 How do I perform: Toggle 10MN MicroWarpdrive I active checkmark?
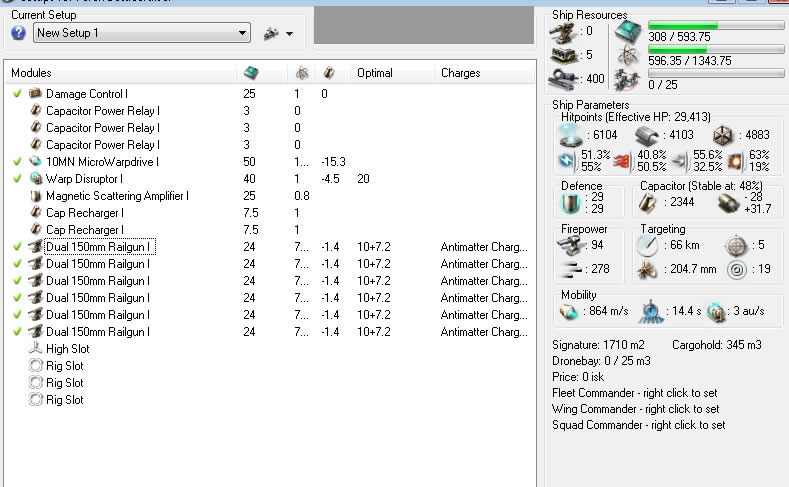point(18,161)
